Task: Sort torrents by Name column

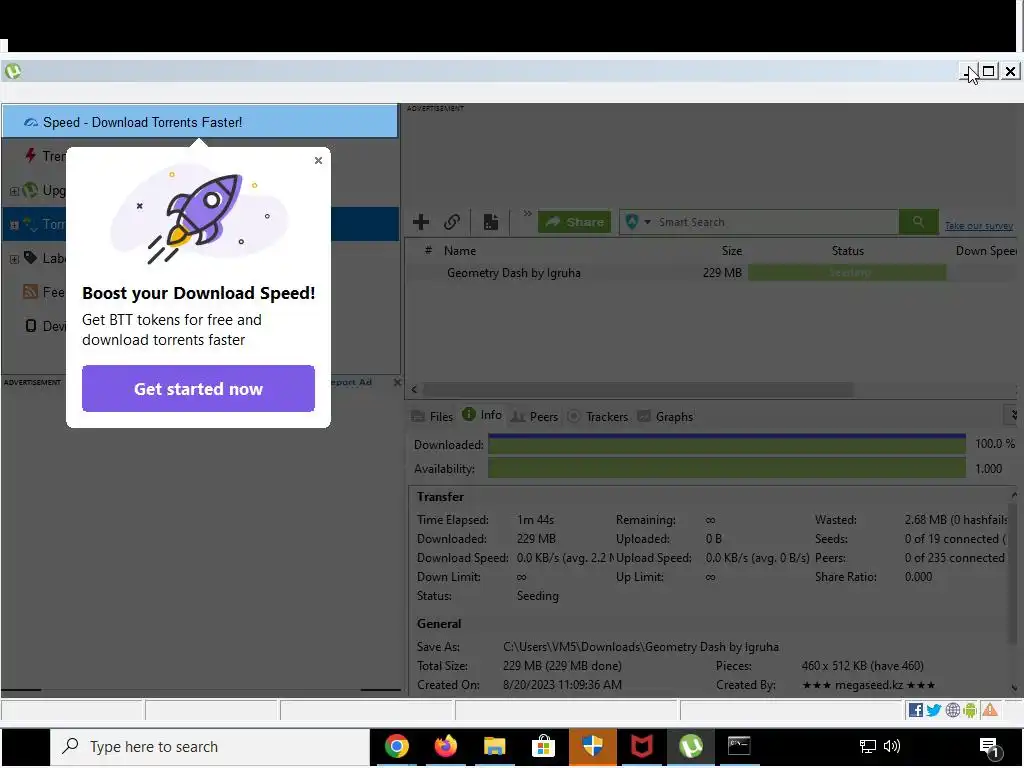Action: click(460, 251)
